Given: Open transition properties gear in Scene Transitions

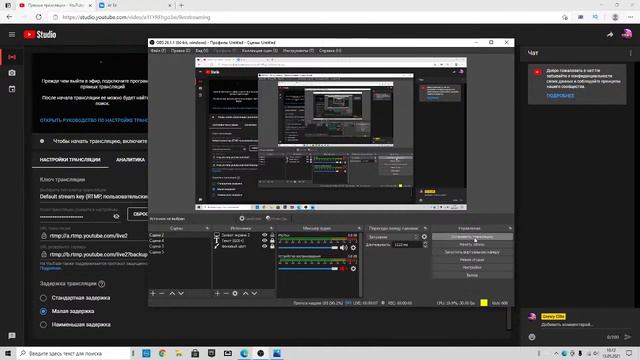Looking at the screenshot, I should [424, 237].
